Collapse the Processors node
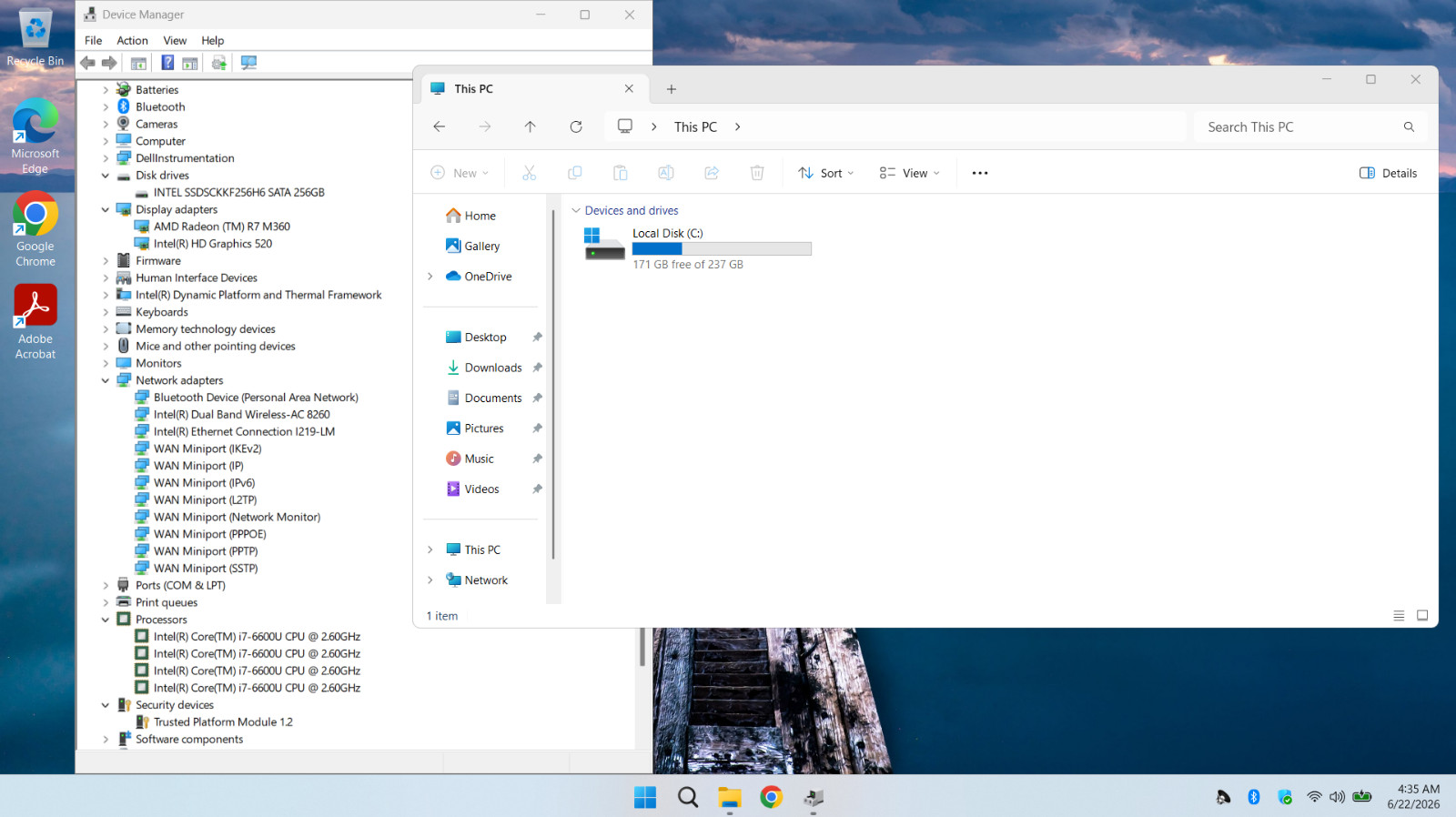 point(106,620)
